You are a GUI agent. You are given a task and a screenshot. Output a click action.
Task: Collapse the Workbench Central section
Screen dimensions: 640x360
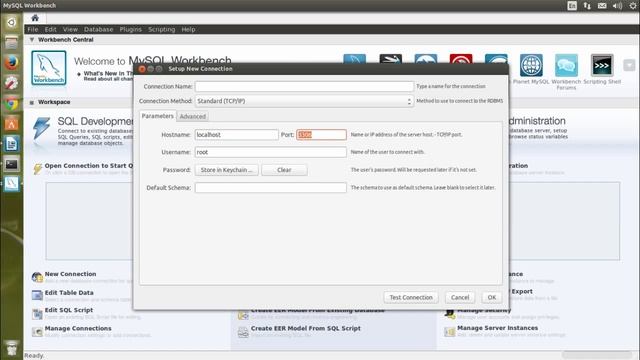click(x=32, y=40)
